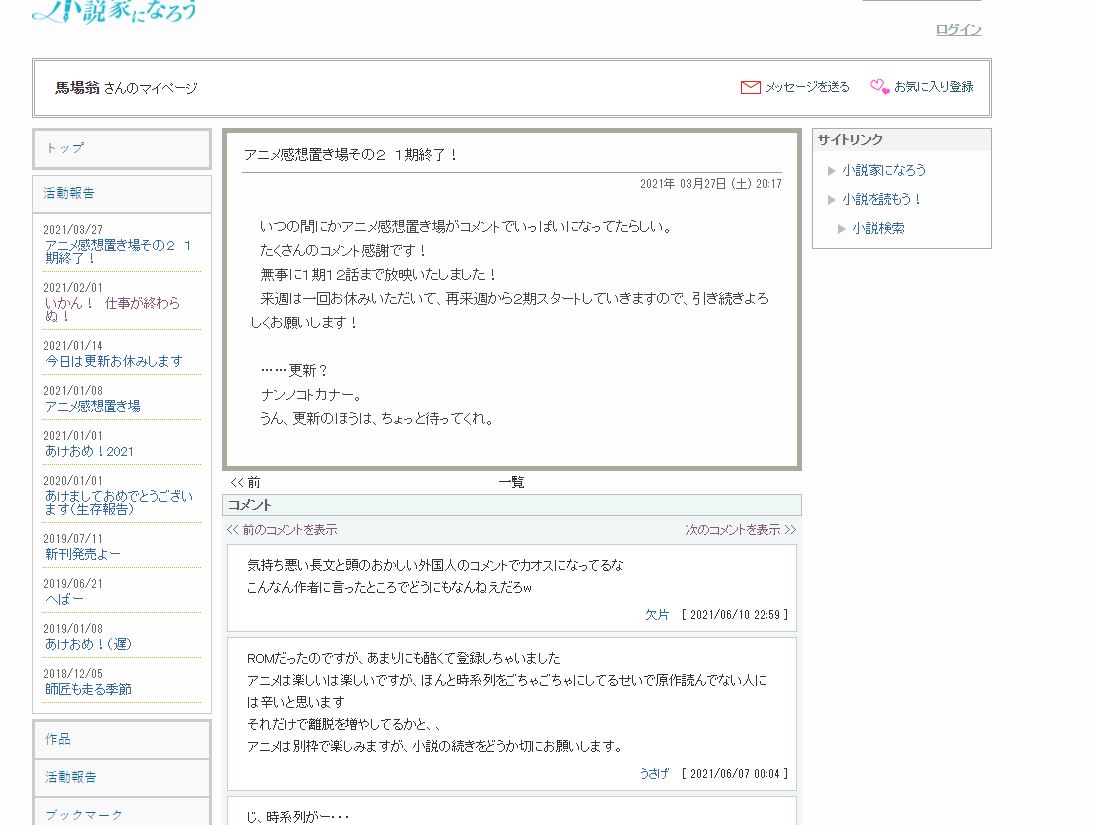Click arrow icon beside 小説を読もう！ link
The image size is (1094, 825).
(x=832, y=200)
